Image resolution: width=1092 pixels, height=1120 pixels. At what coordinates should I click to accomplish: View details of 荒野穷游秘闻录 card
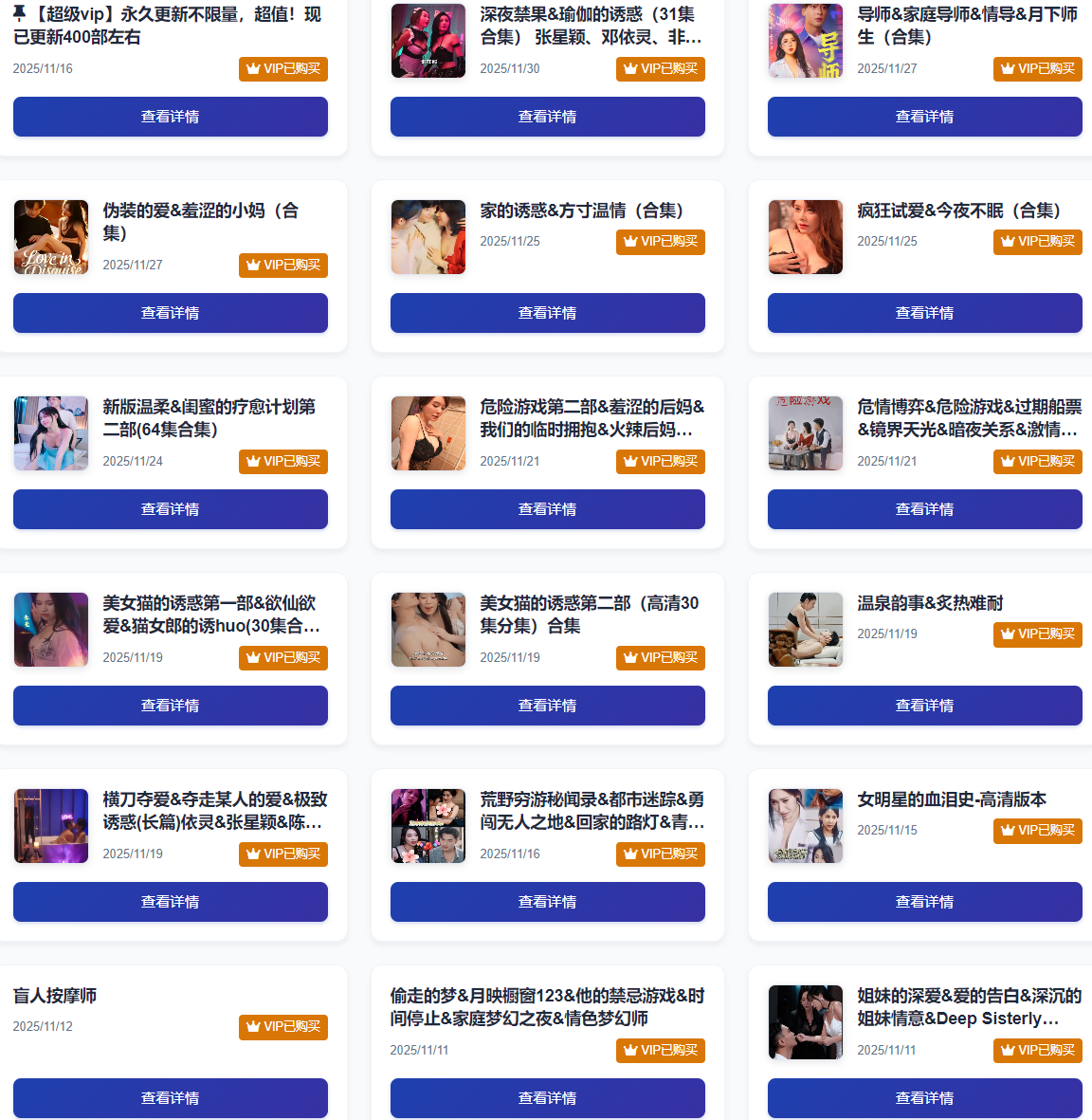tap(548, 902)
